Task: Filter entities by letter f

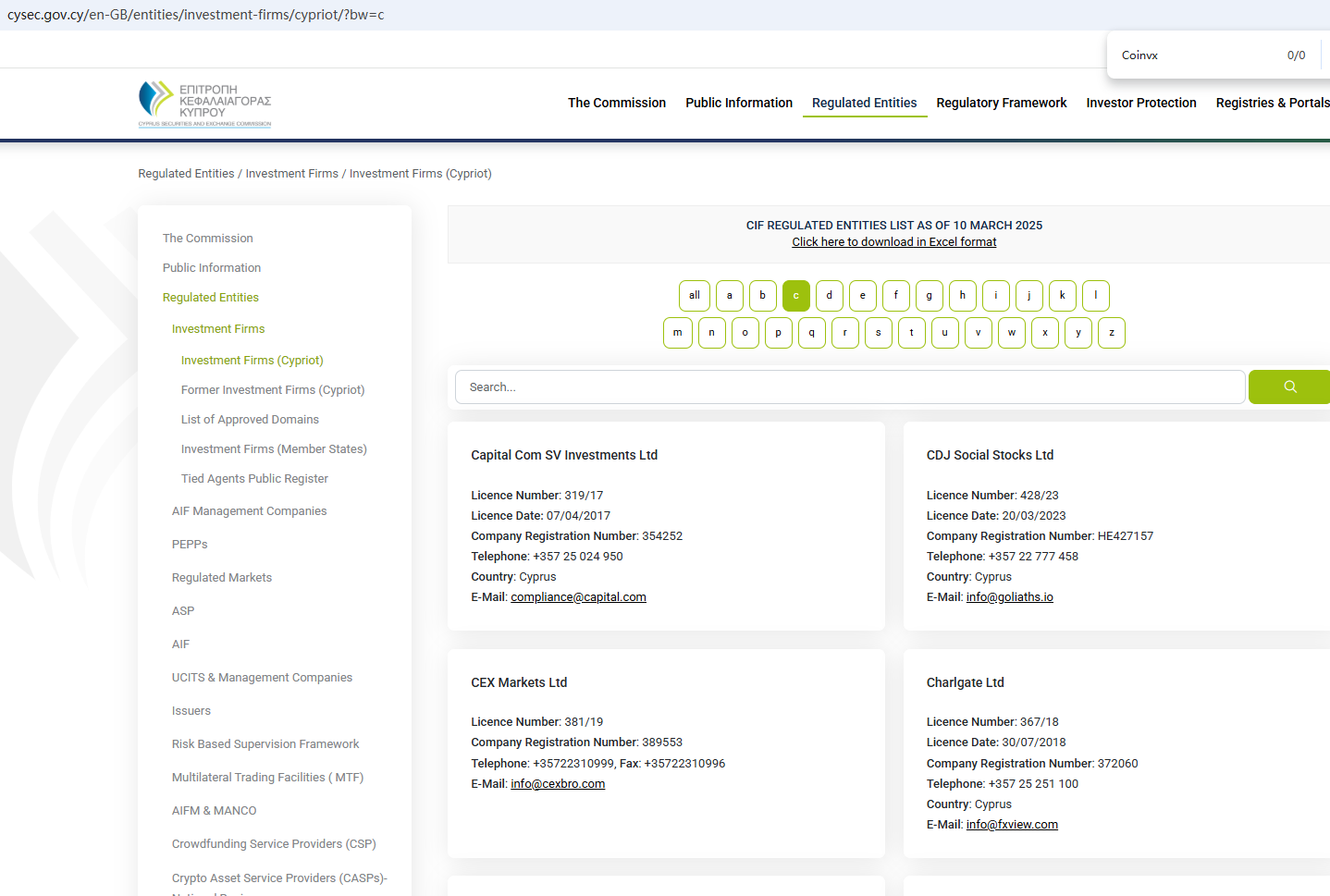Action: pos(896,296)
